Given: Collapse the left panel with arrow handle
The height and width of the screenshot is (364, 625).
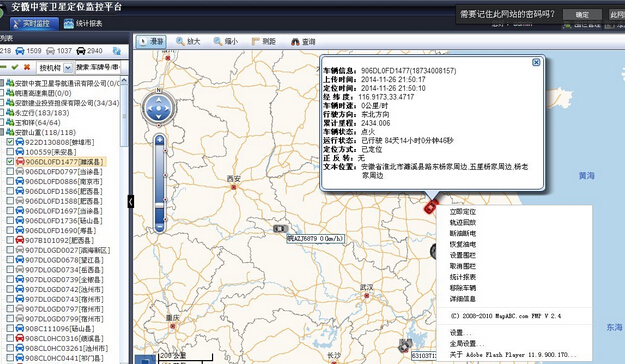Looking at the screenshot, I should 131,201.
